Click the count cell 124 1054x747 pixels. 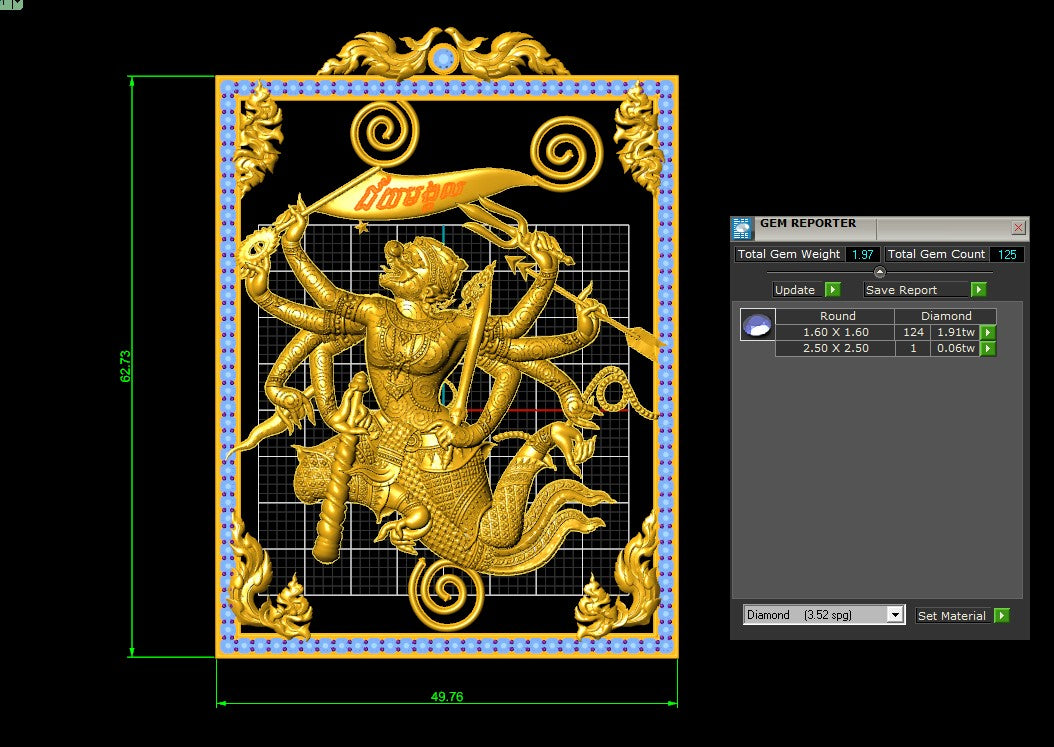(913, 332)
